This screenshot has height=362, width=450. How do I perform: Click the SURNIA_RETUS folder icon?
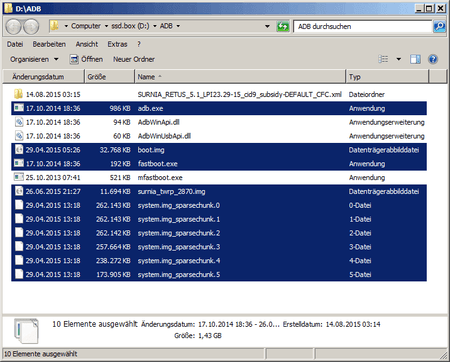click(x=18, y=94)
